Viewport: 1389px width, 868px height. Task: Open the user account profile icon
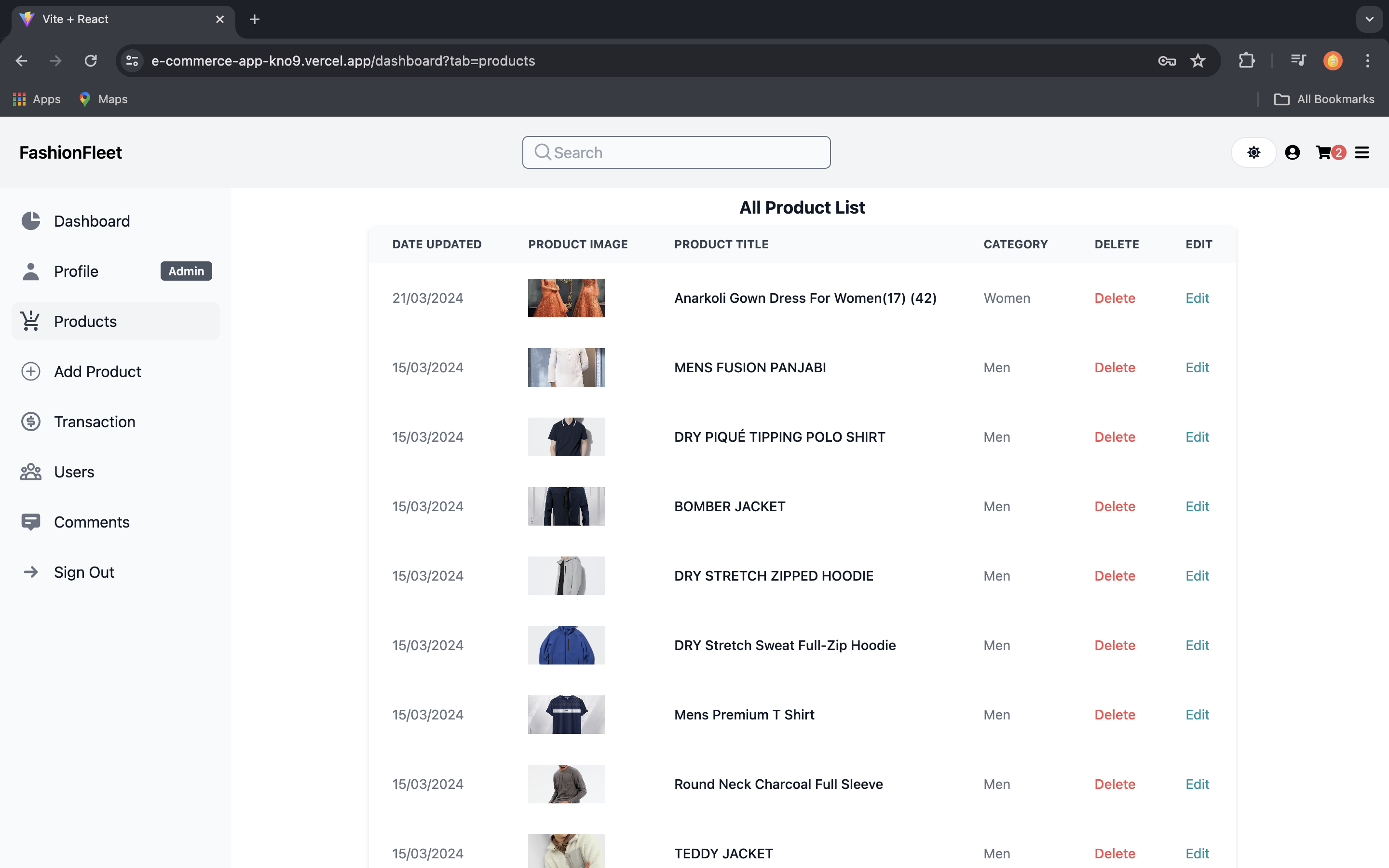1292,152
